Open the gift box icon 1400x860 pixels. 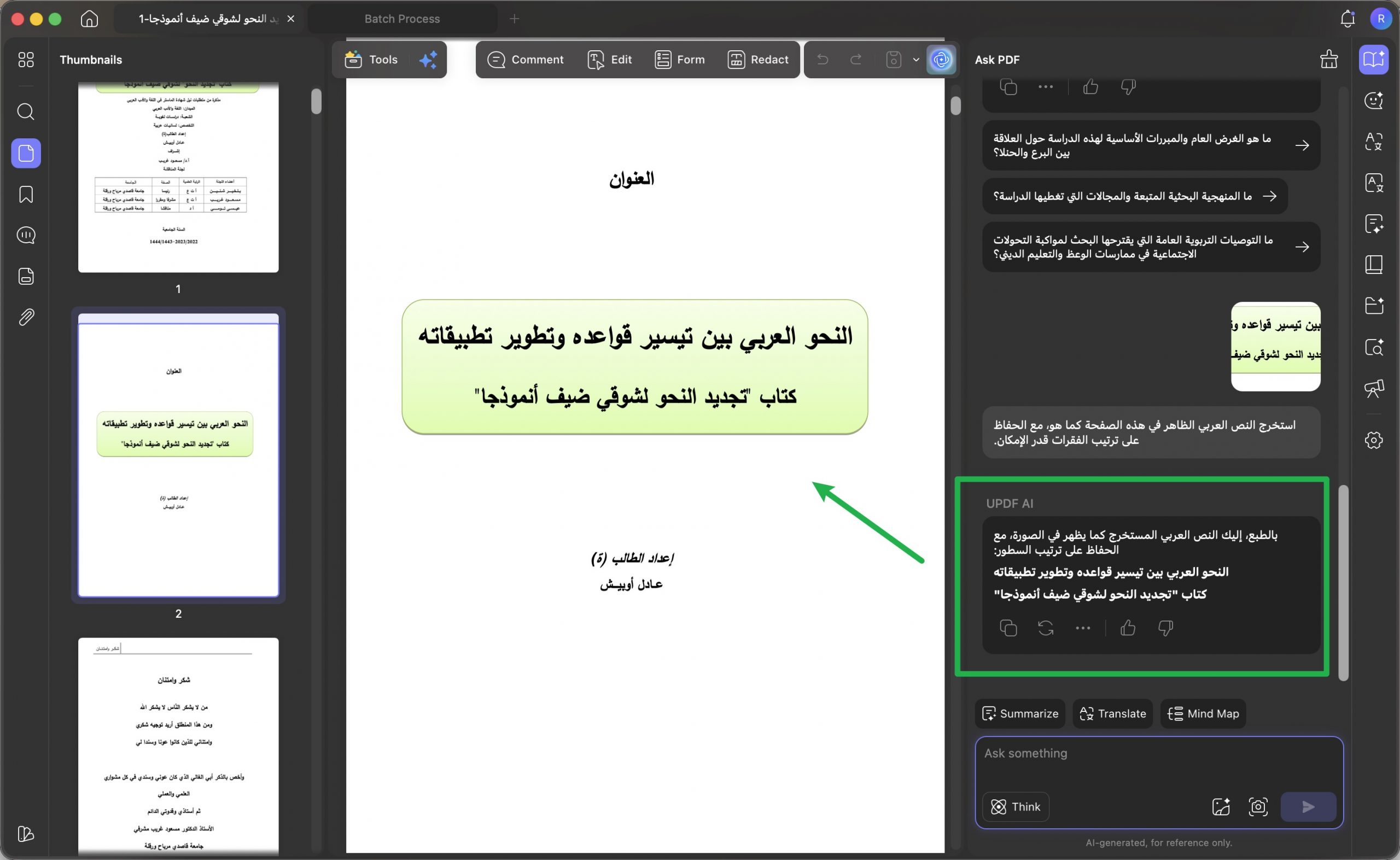(x=1329, y=59)
